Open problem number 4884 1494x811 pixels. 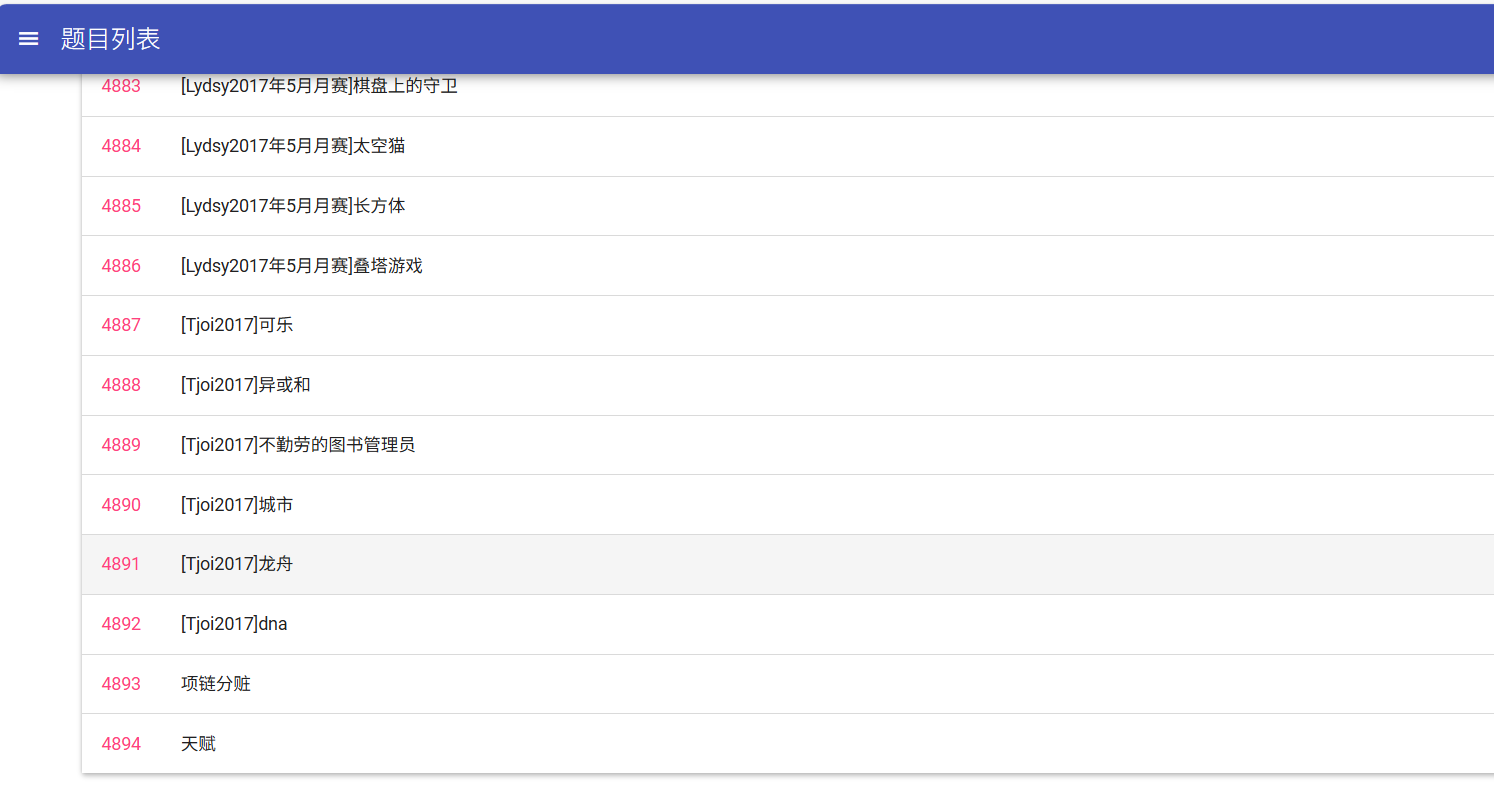(x=121, y=146)
